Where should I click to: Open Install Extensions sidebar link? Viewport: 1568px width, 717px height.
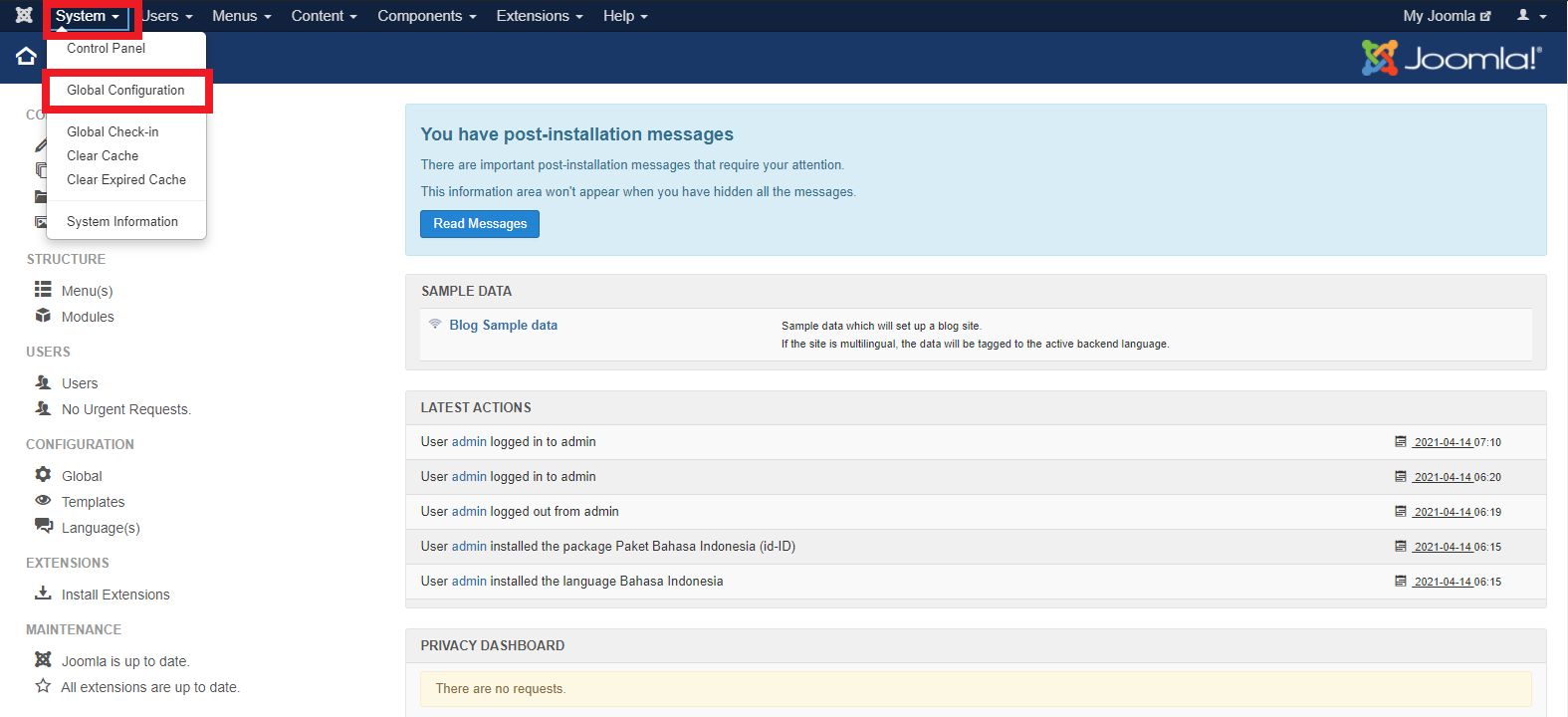click(x=115, y=595)
